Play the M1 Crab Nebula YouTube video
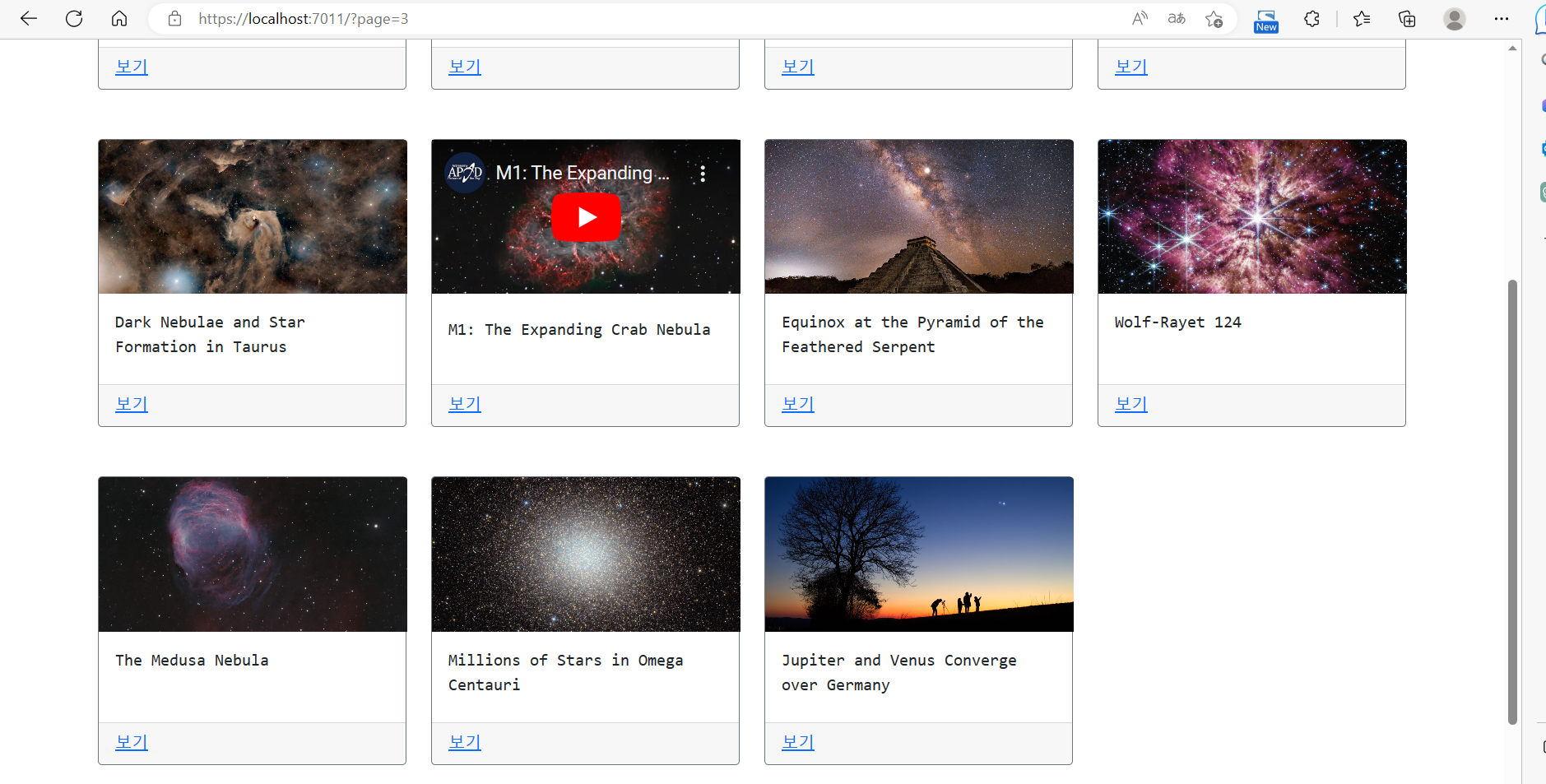Image resolution: width=1546 pixels, height=784 pixels. [x=586, y=216]
